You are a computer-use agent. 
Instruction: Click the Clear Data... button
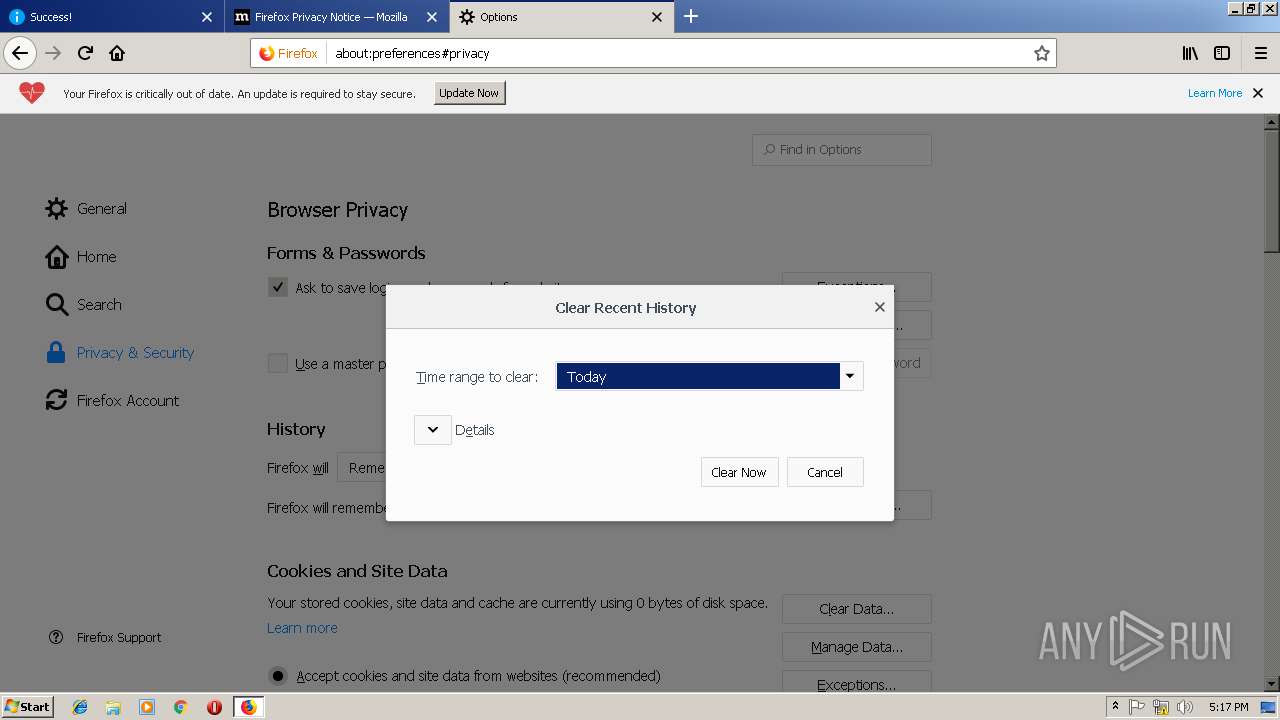pyautogui.click(x=856, y=609)
